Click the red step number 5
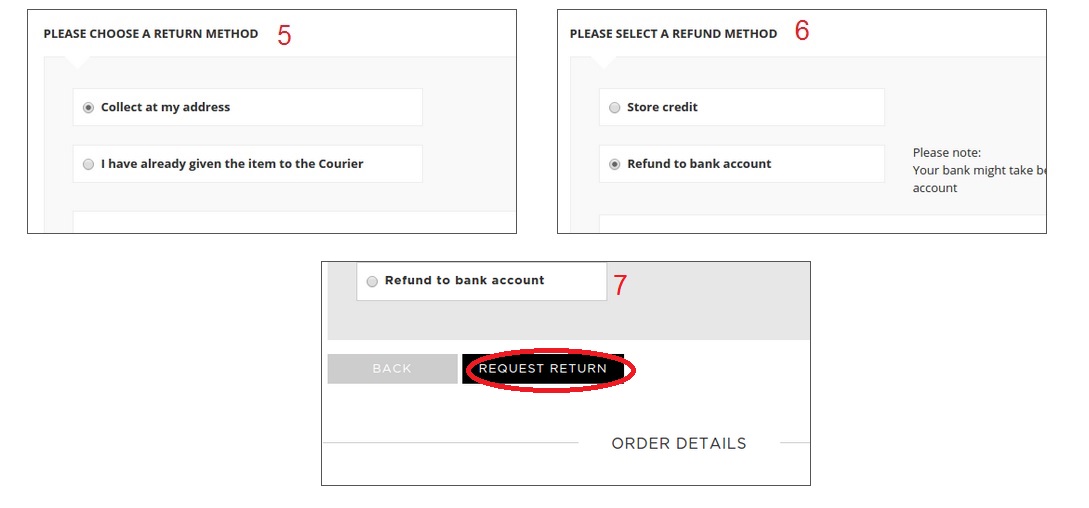Screen dimensions: 1089x508 click(x=284, y=36)
